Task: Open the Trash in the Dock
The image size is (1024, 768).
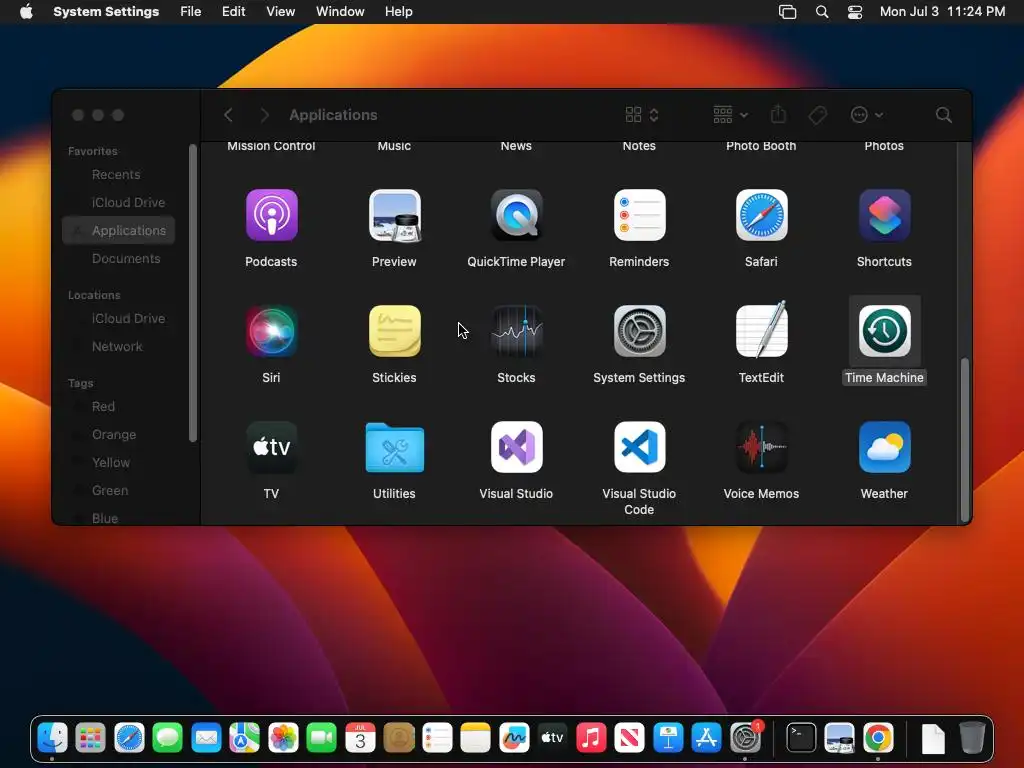Action: click(x=972, y=738)
